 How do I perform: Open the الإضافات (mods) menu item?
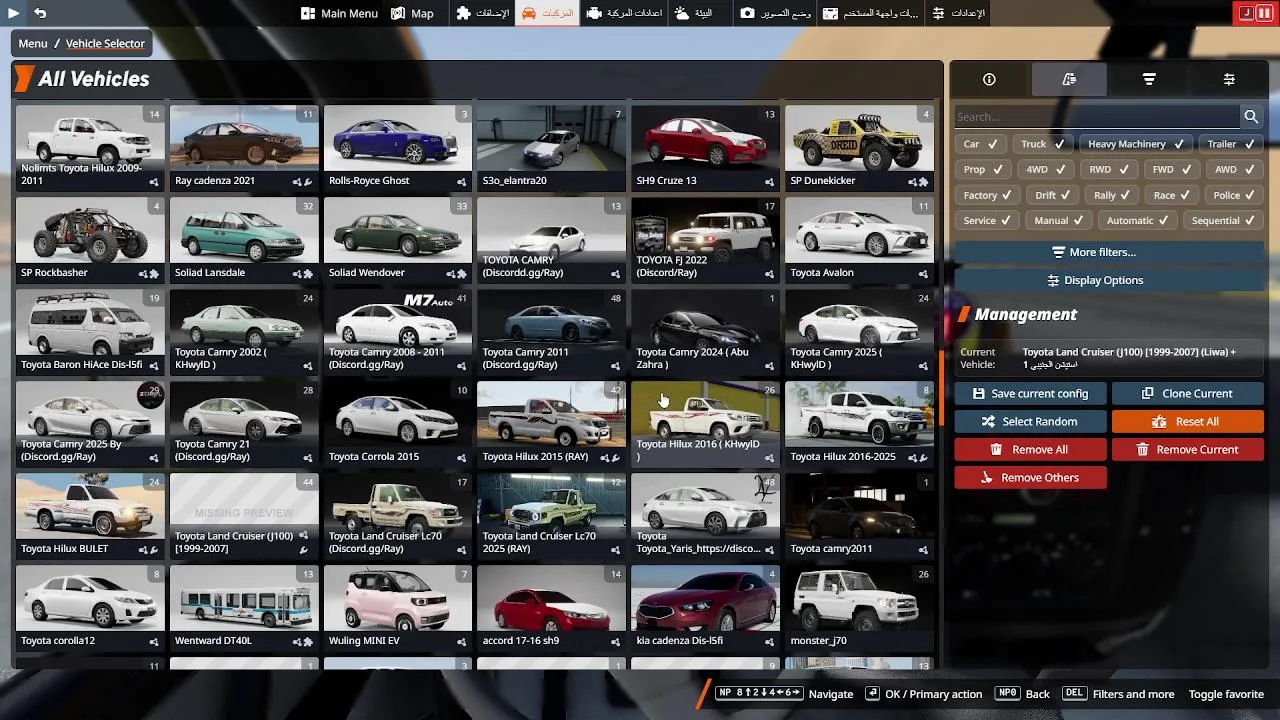click(x=482, y=13)
